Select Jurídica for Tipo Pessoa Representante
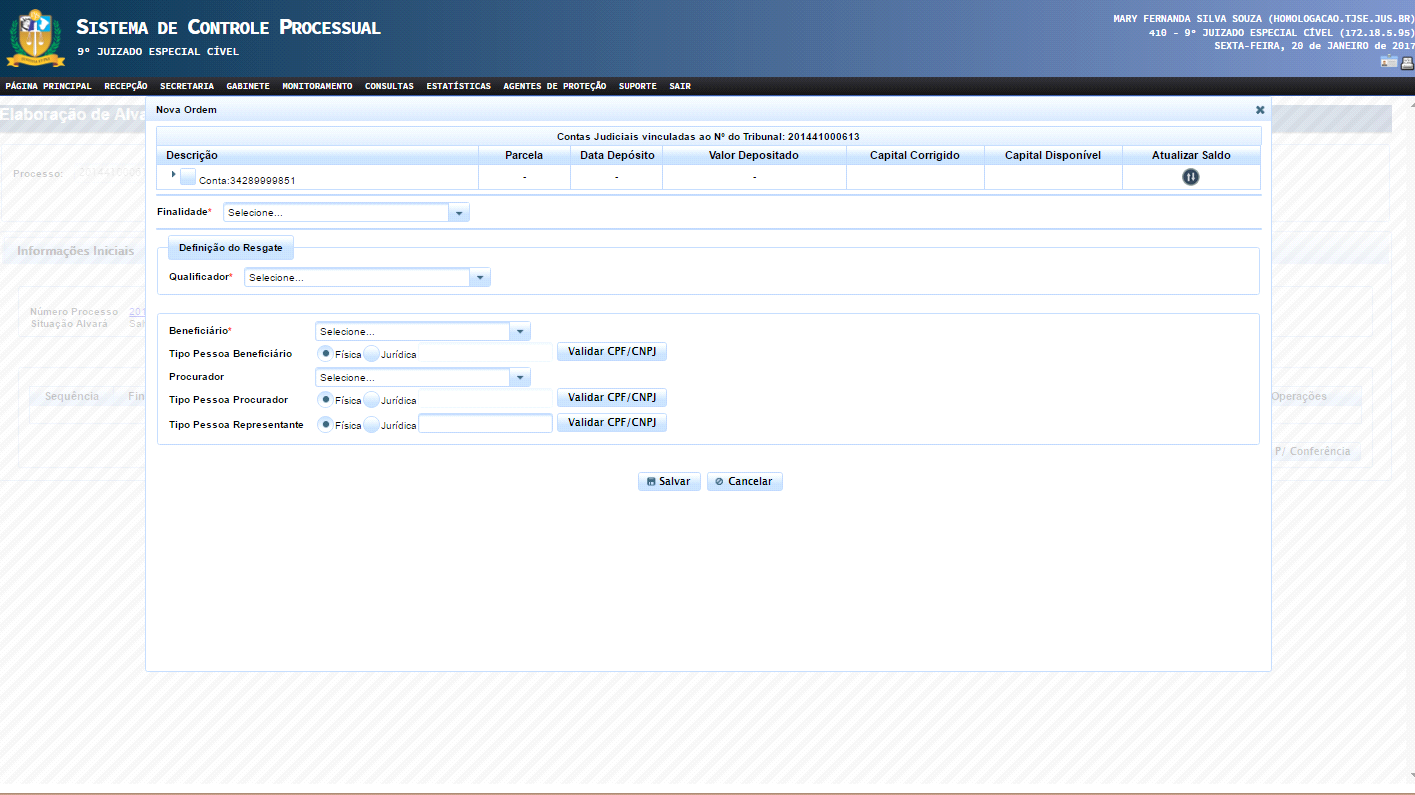The image size is (1415, 795). coord(372,424)
